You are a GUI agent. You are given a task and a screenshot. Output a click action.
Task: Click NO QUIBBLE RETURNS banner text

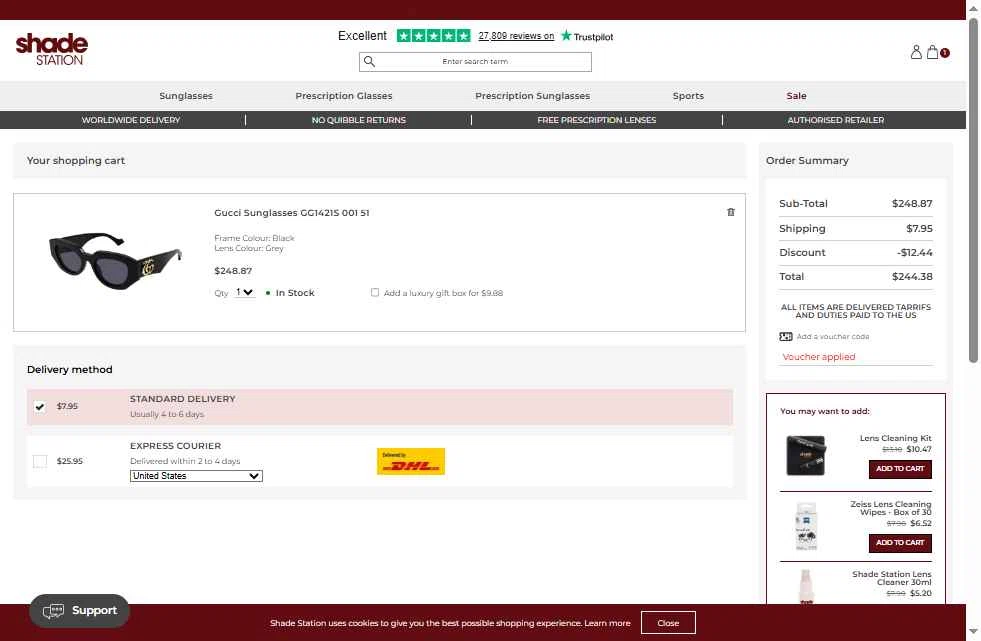click(358, 120)
